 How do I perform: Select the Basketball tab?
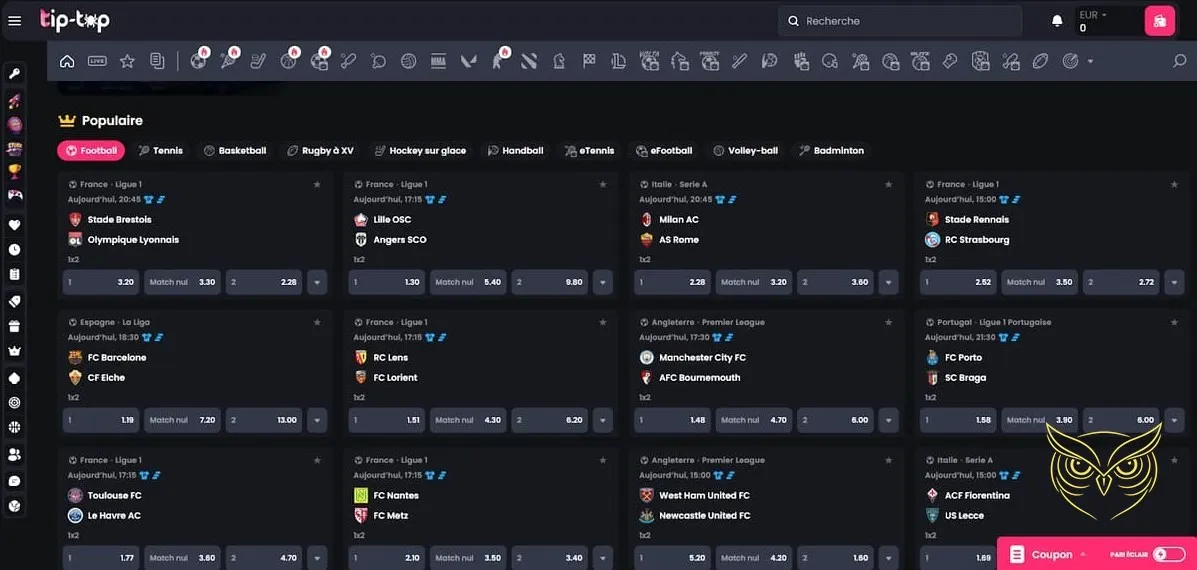click(x=235, y=151)
